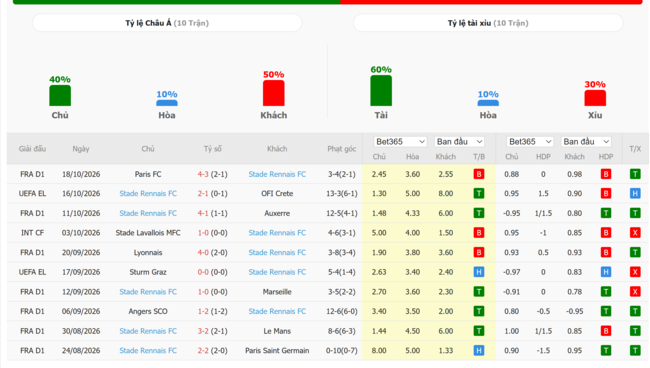Screen dimensions: 650x368
Task: Click the red Khách 50% bar
Action: point(274,93)
